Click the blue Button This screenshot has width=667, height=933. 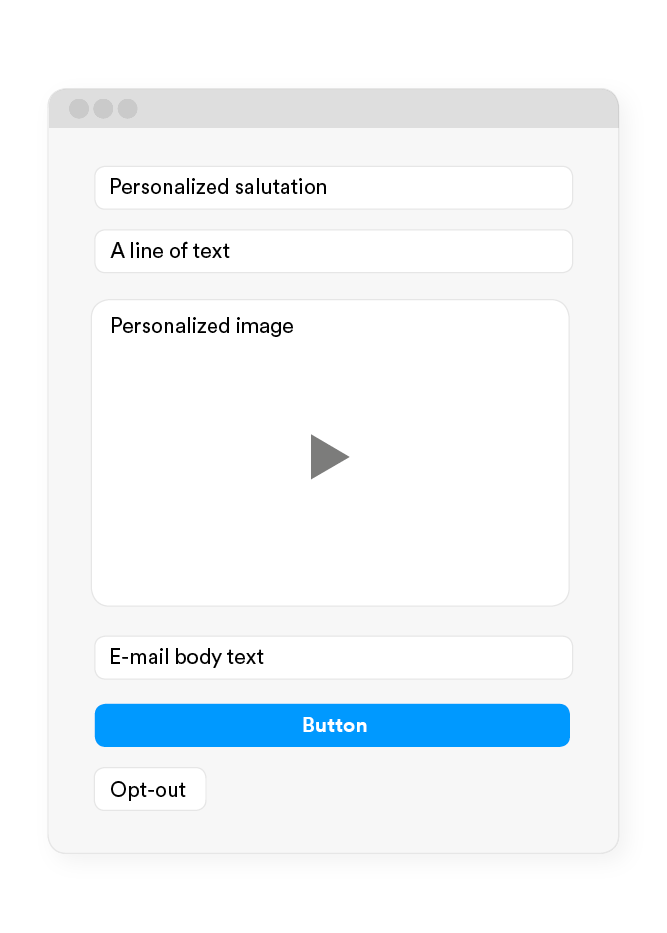333,725
